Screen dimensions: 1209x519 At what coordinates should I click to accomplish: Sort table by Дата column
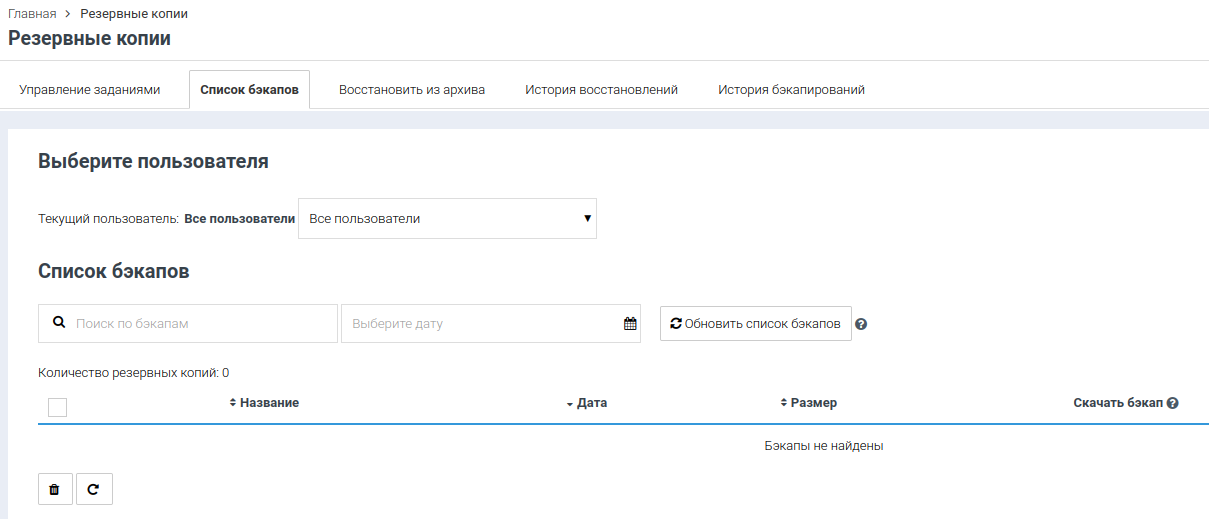(590, 403)
